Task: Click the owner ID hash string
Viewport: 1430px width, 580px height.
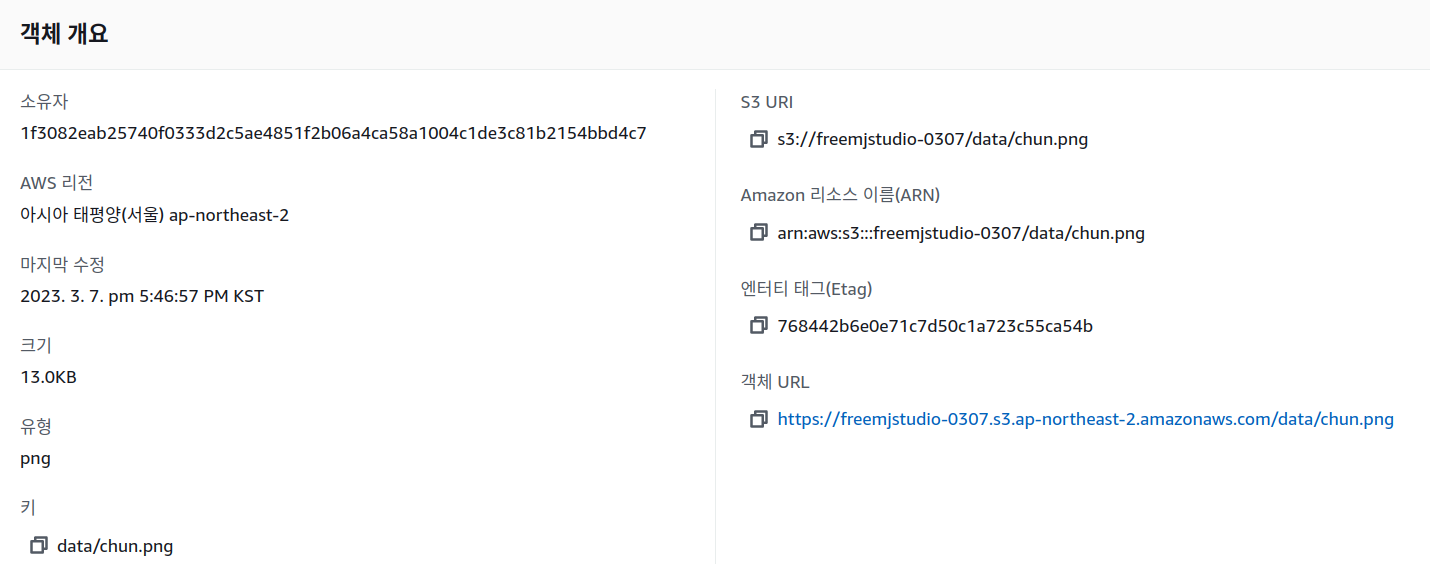Action: (x=333, y=133)
